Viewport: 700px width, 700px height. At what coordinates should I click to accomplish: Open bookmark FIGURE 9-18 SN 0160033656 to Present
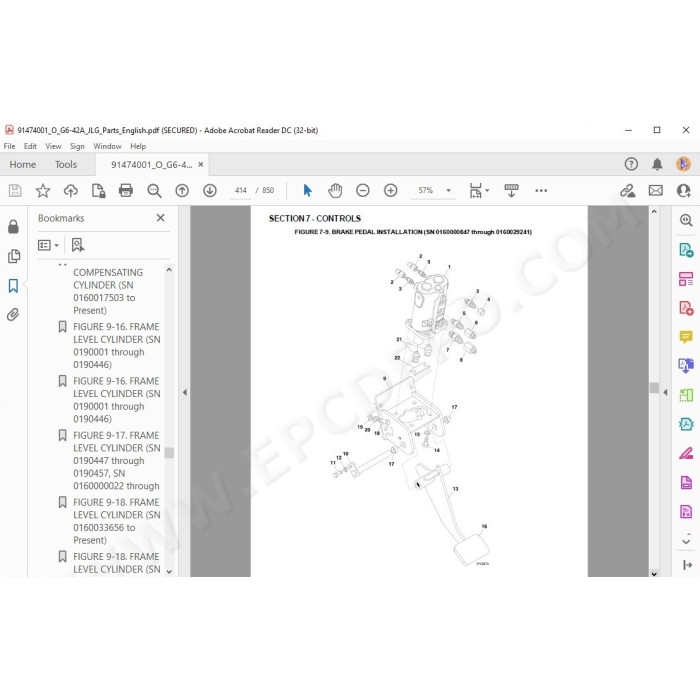point(117,521)
